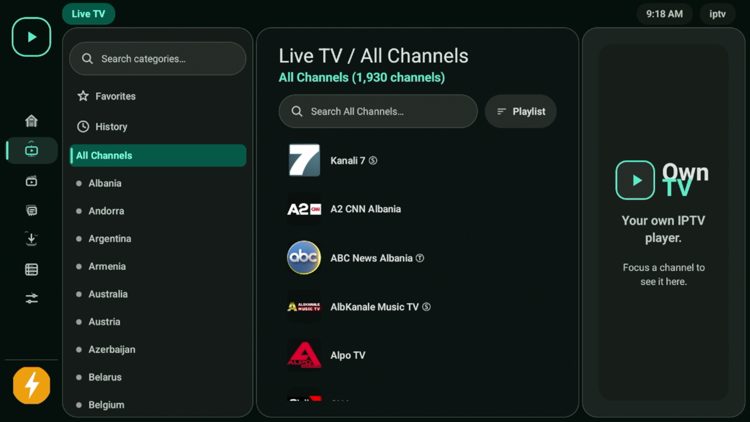Click the History clock icon
This screenshot has width=750, height=422.
83,126
